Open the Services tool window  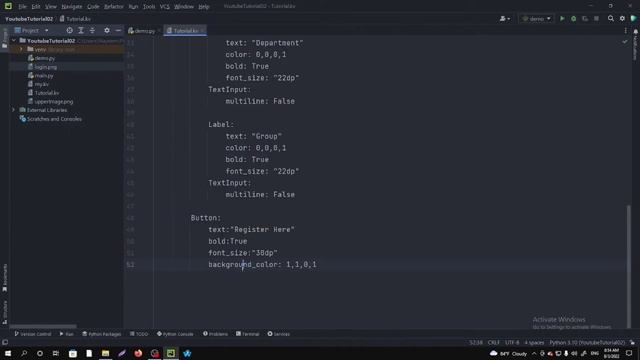click(278, 334)
